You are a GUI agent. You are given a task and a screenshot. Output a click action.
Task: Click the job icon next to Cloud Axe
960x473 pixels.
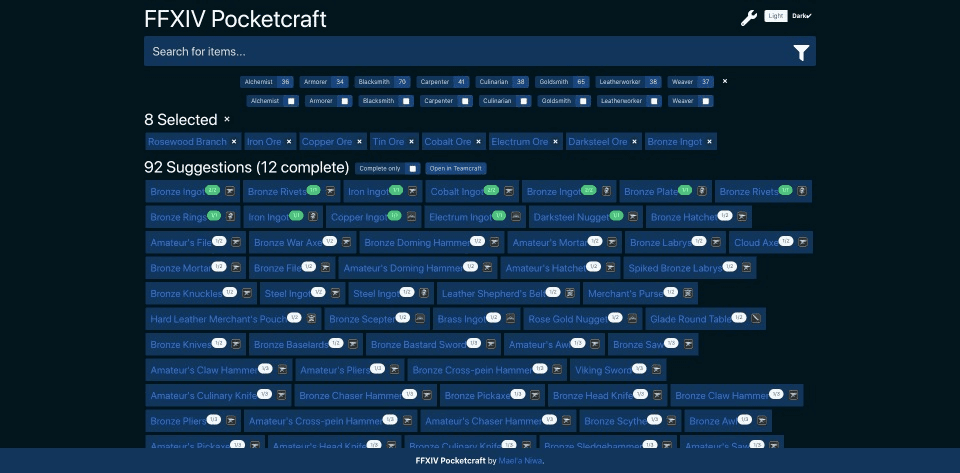click(803, 242)
